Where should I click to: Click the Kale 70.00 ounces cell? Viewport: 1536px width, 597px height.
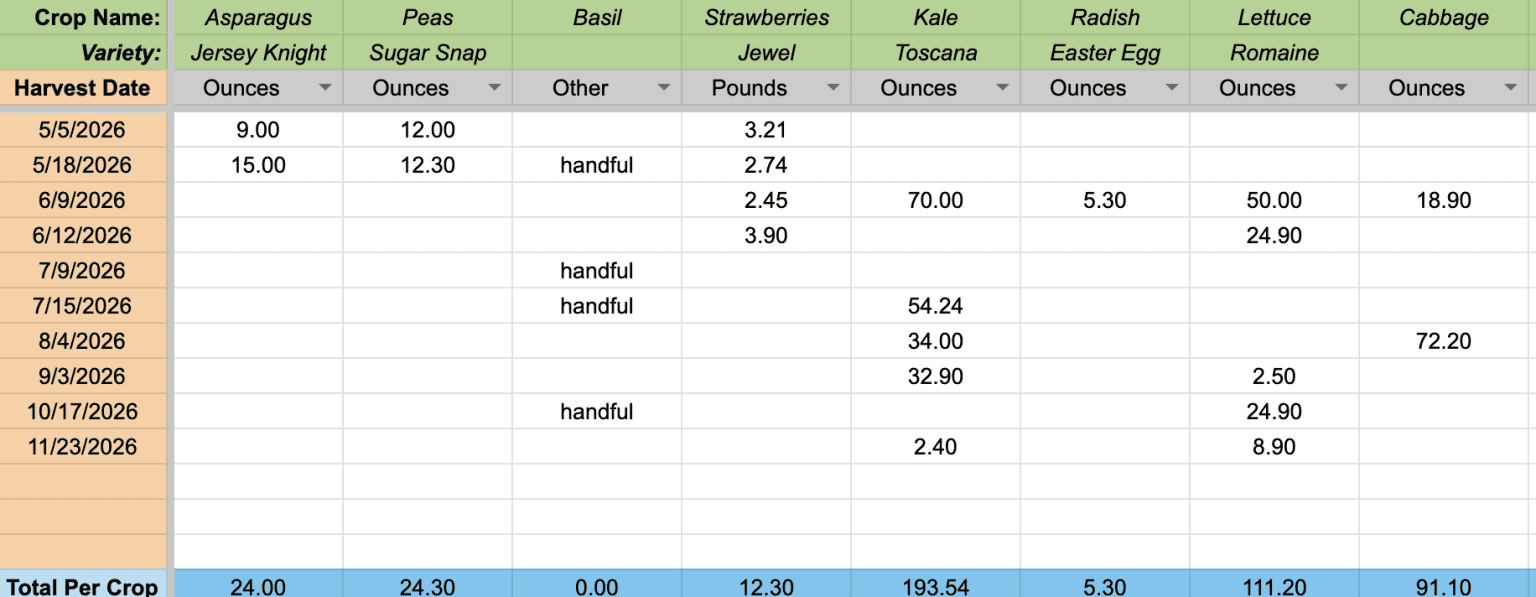935,200
